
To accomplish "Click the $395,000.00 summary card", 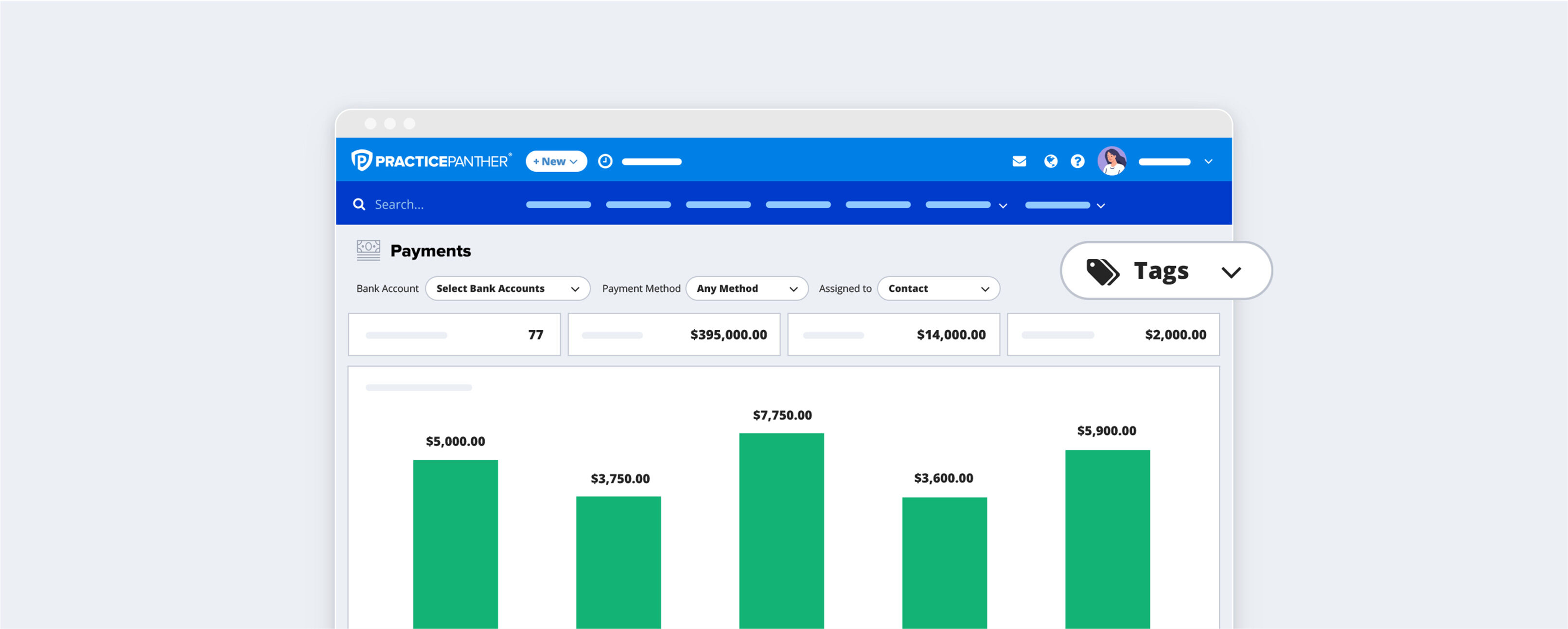I will (x=673, y=334).
